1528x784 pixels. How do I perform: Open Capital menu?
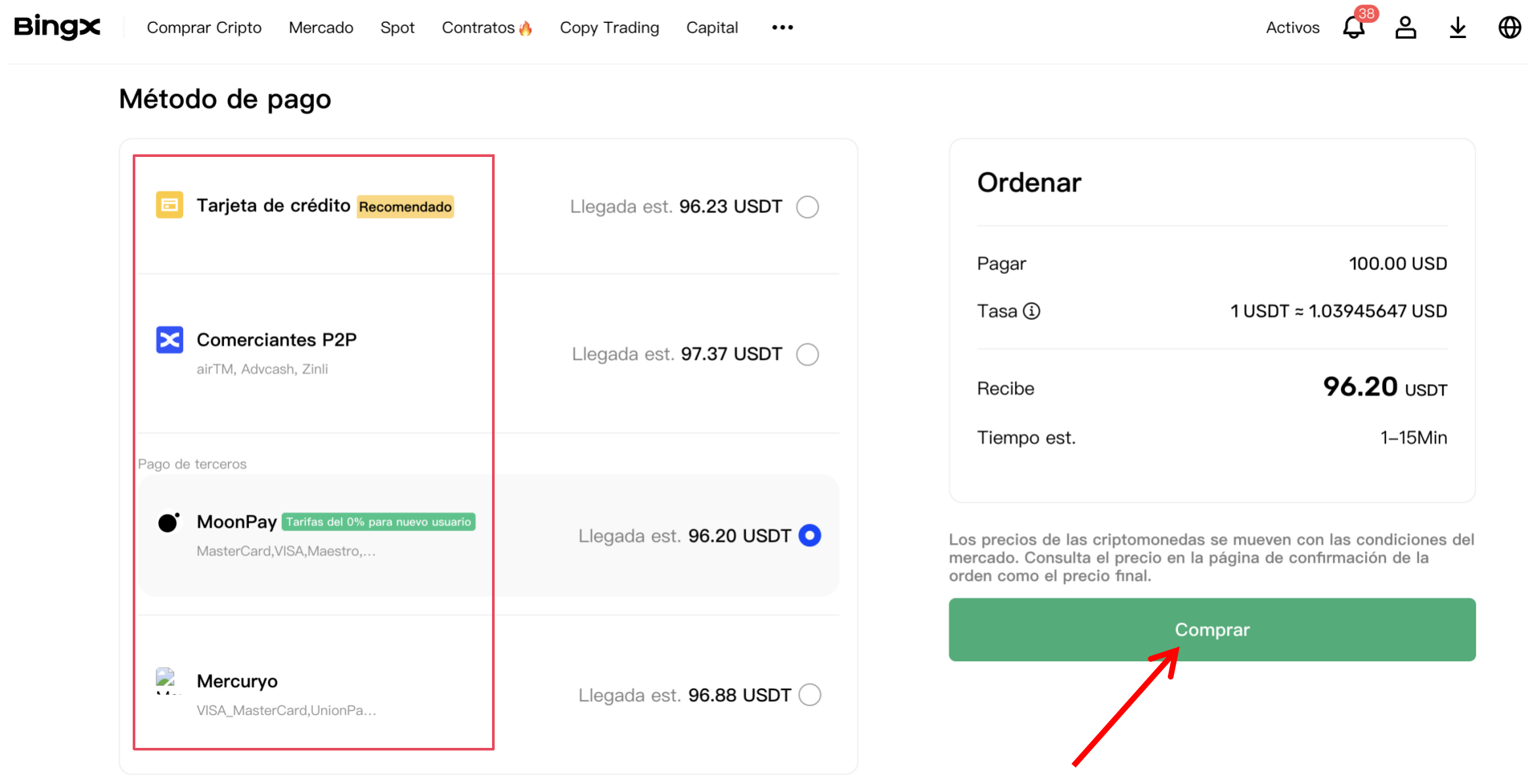(x=712, y=28)
